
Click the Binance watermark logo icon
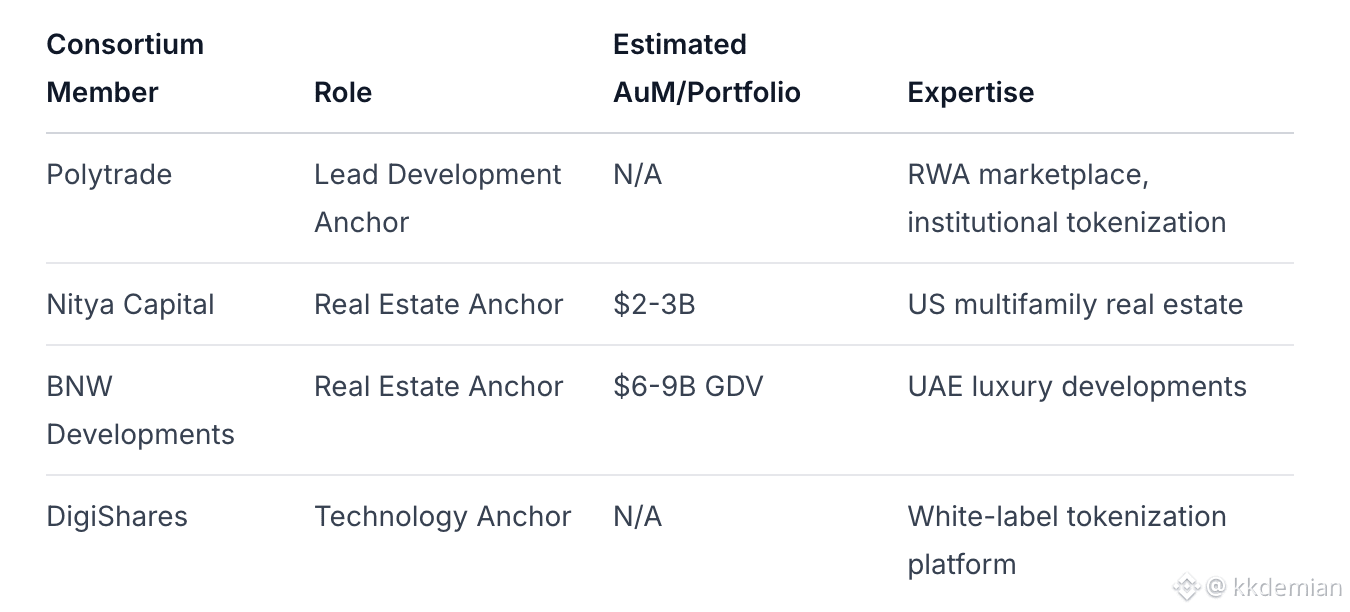[1187, 586]
